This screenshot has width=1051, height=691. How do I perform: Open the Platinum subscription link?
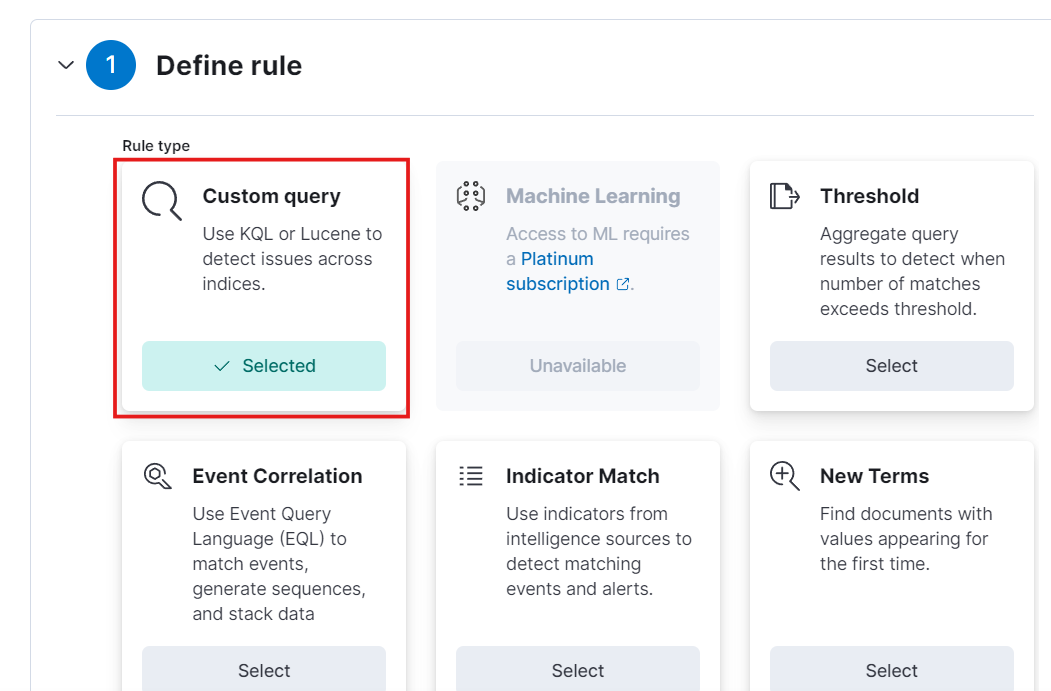[x=558, y=271]
